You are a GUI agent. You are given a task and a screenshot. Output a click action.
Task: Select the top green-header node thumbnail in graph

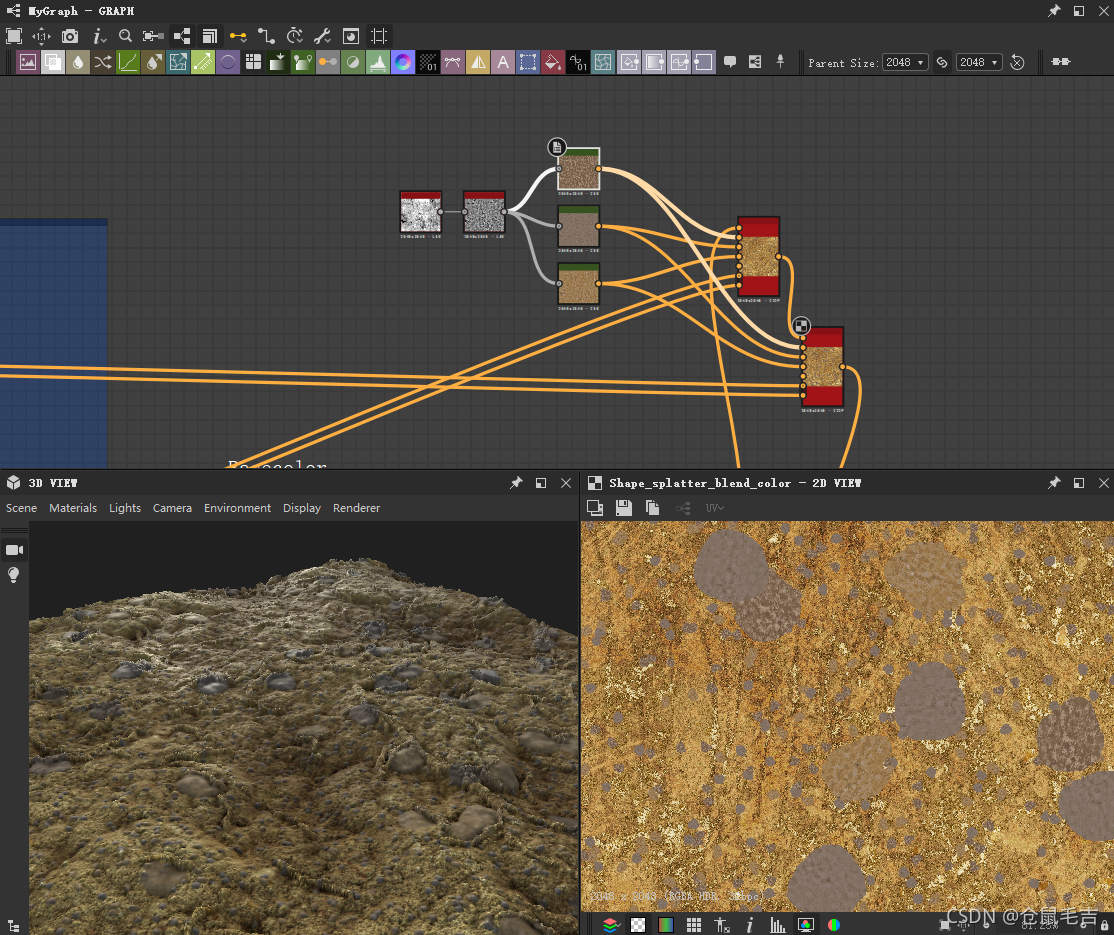tap(578, 170)
